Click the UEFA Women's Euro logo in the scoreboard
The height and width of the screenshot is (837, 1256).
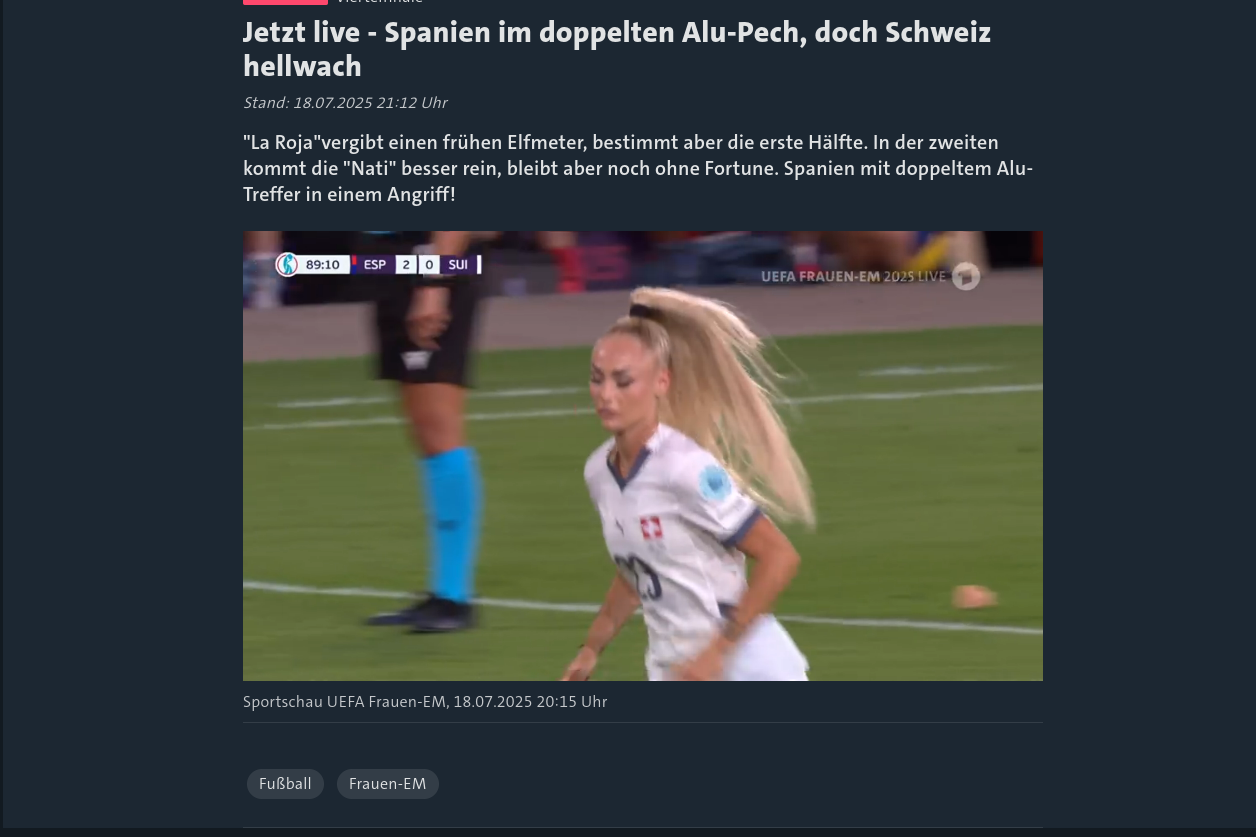click(x=287, y=265)
